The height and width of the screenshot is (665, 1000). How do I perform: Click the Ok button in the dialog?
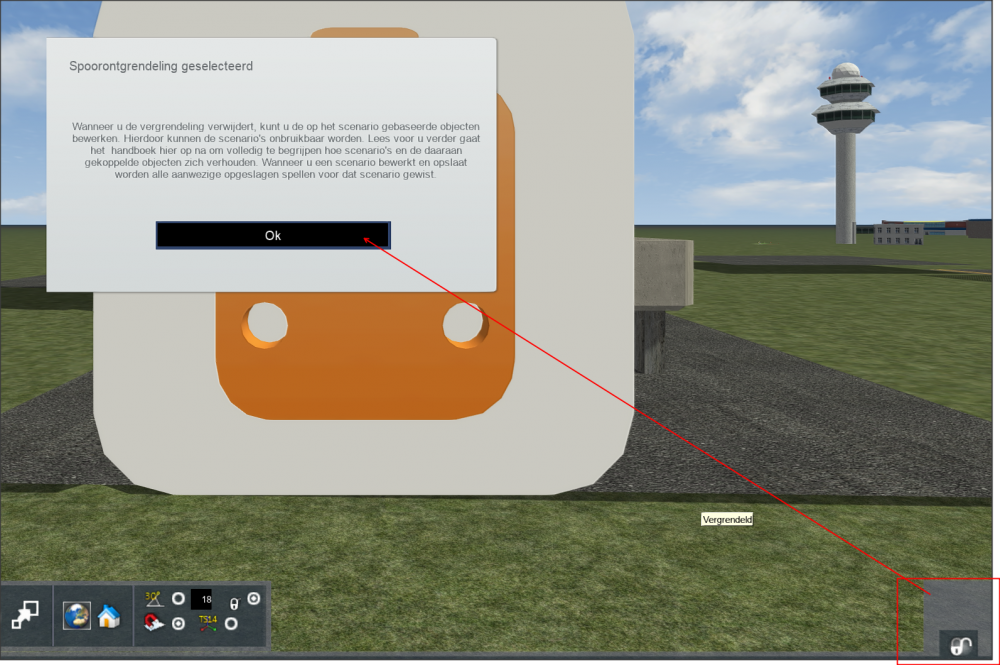click(273, 235)
